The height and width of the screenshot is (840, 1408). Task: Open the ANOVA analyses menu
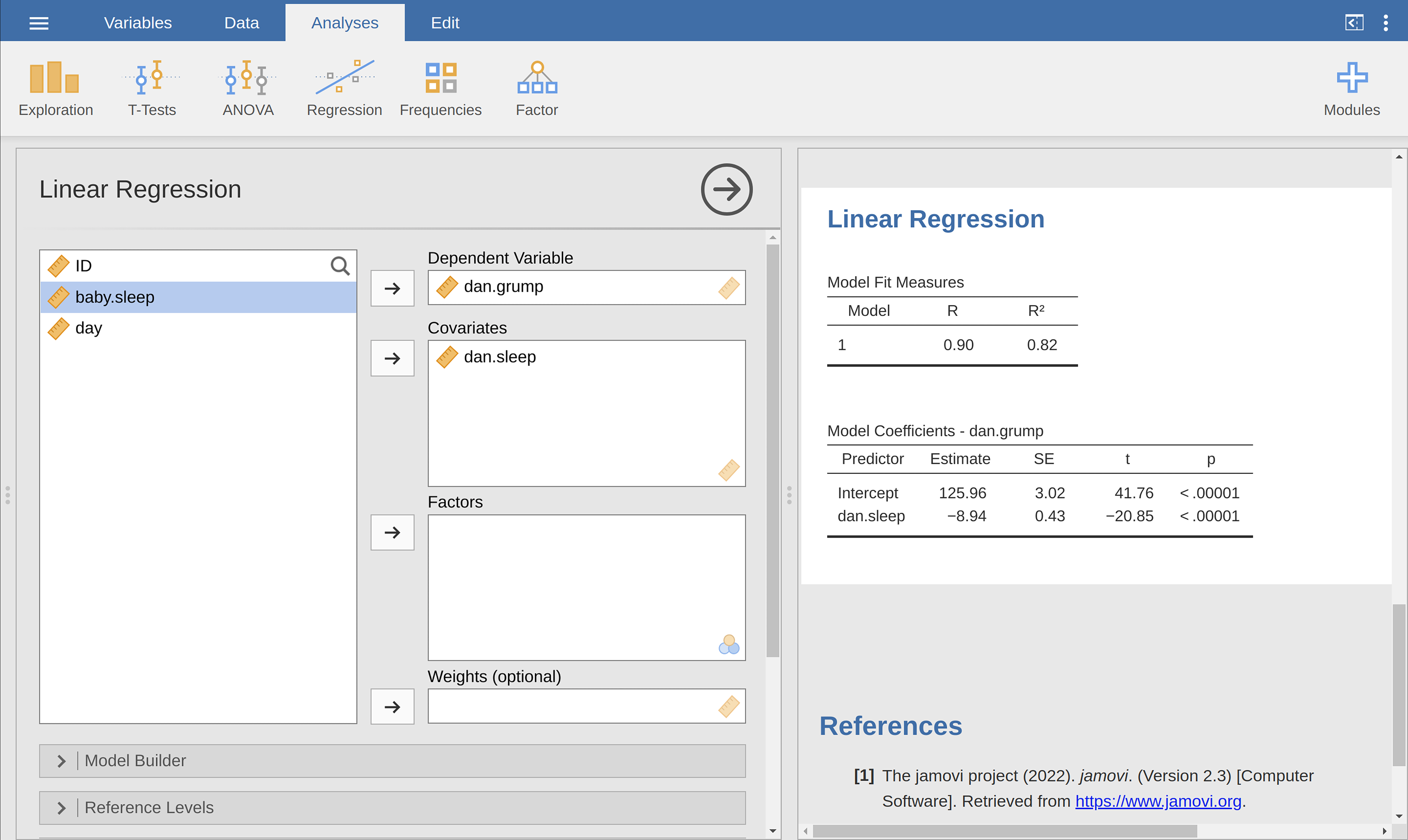(x=248, y=88)
